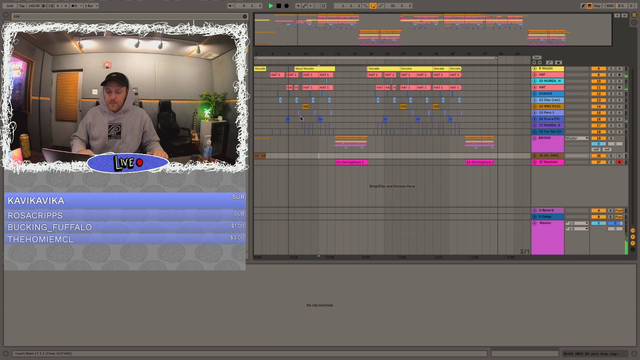The width and height of the screenshot is (640, 360).
Task: Toggle the orange Loop switch
Action: [373, 6]
